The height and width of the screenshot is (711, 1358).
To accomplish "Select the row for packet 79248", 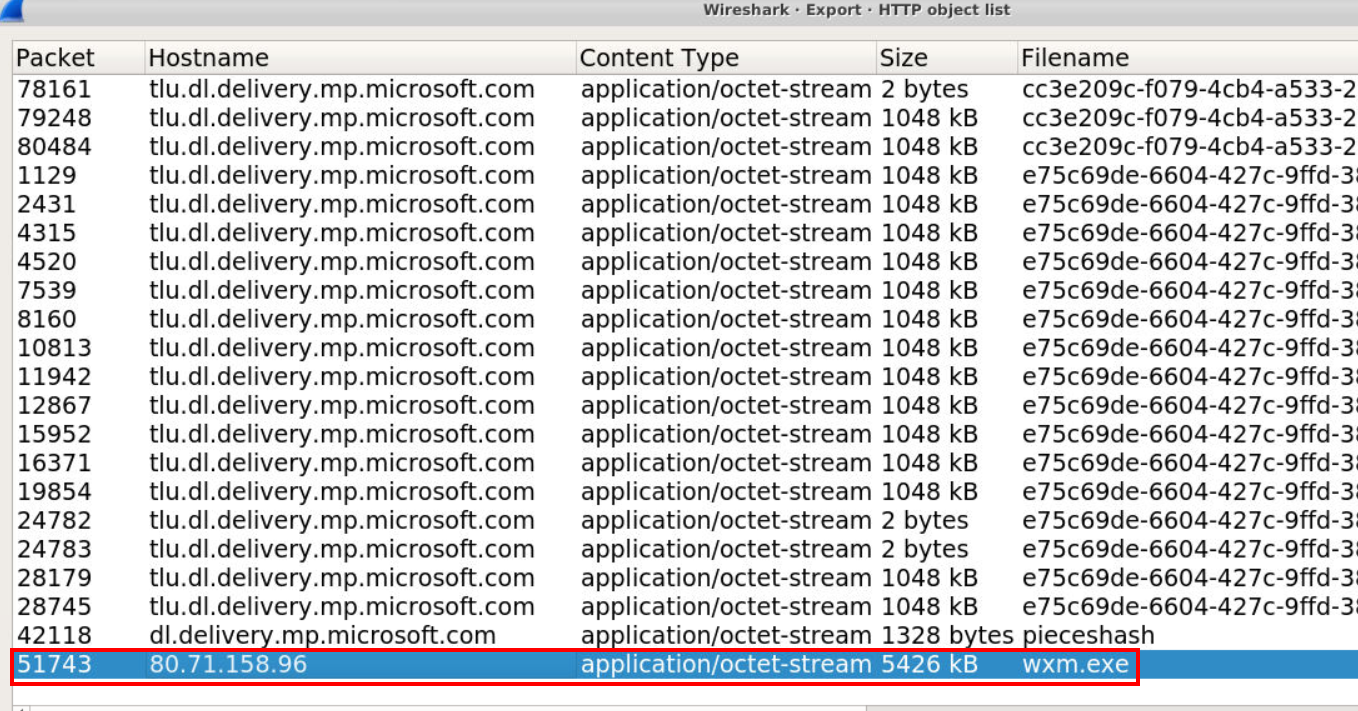I will pyautogui.click(x=685, y=118).
